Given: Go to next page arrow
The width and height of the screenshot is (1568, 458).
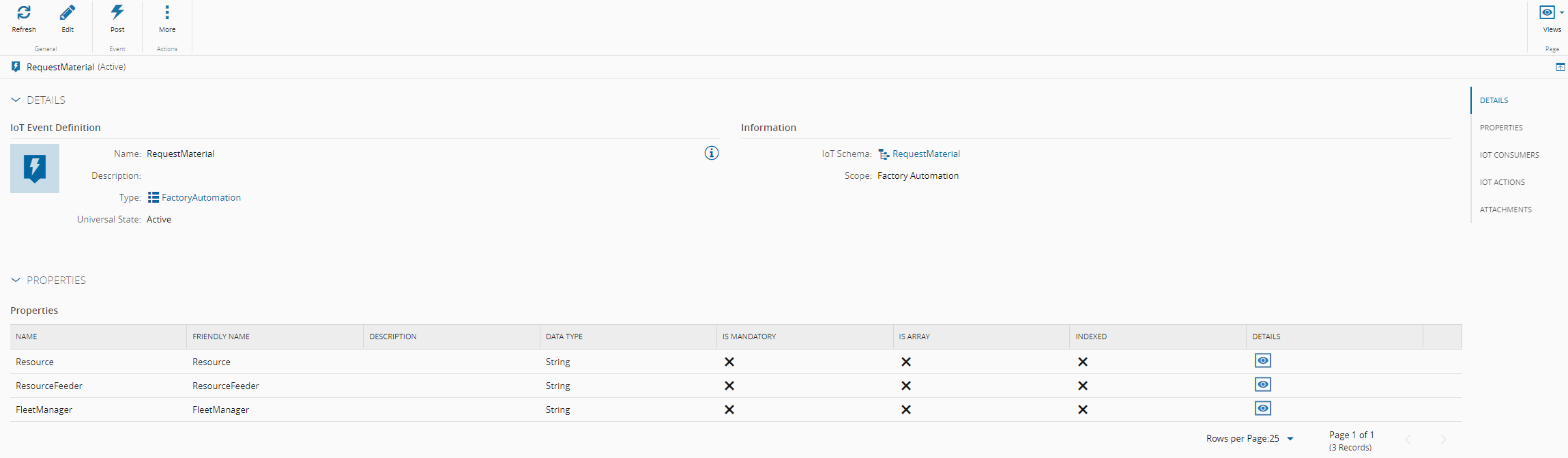Looking at the screenshot, I should point(1442,440).
